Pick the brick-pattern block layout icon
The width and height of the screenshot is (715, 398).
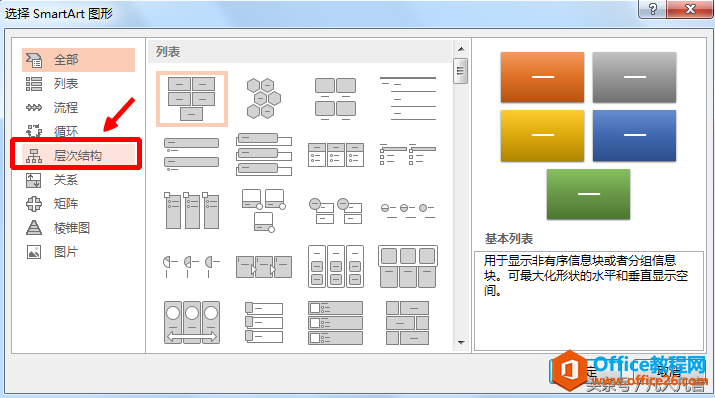coord(408,322)
